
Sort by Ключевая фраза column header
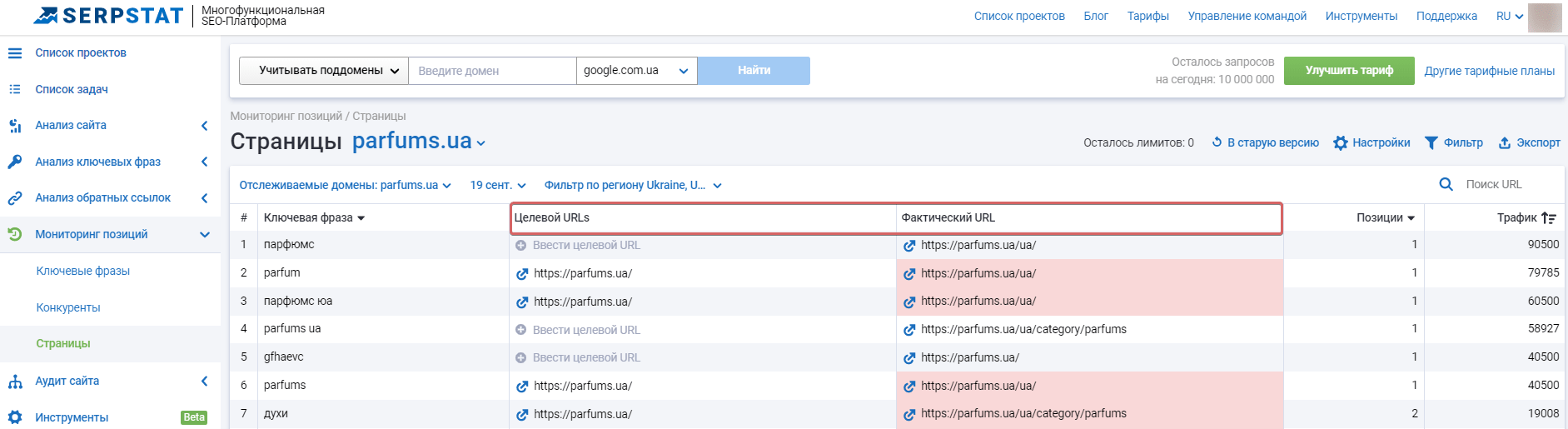(314, 217)
